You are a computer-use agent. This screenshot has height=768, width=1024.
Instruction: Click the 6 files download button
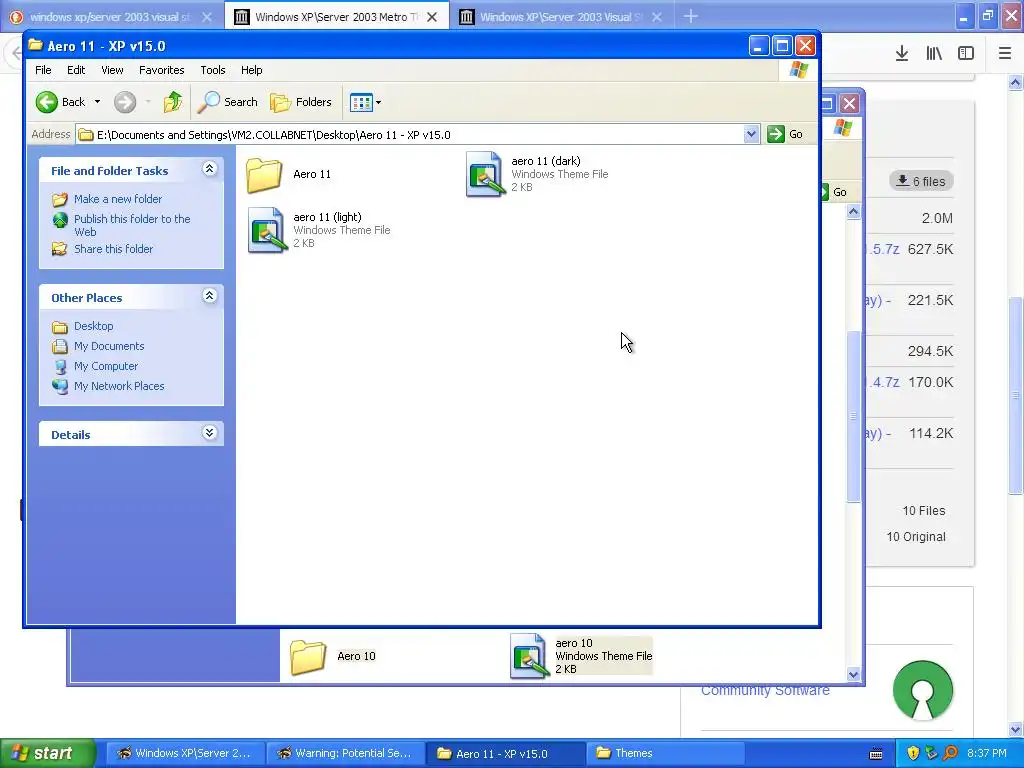click(x=921, y=181)
